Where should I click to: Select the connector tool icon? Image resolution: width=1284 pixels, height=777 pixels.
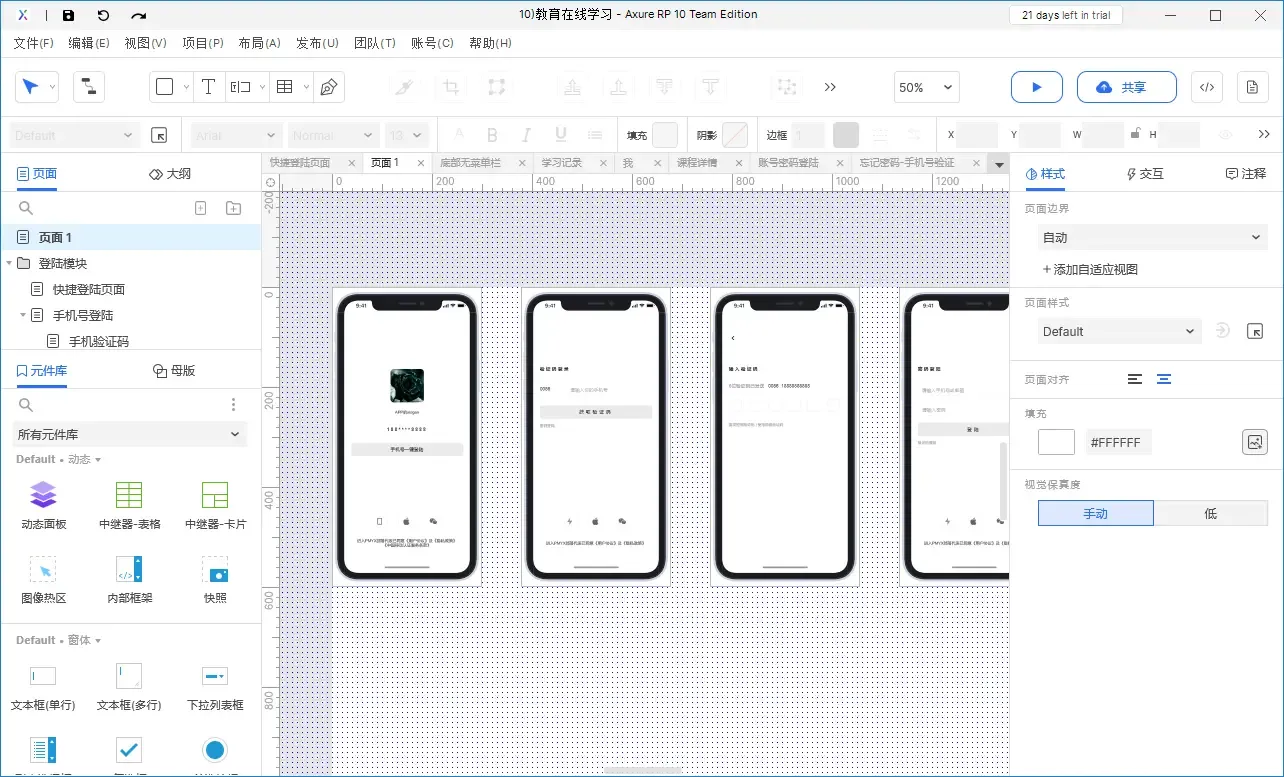88,87
